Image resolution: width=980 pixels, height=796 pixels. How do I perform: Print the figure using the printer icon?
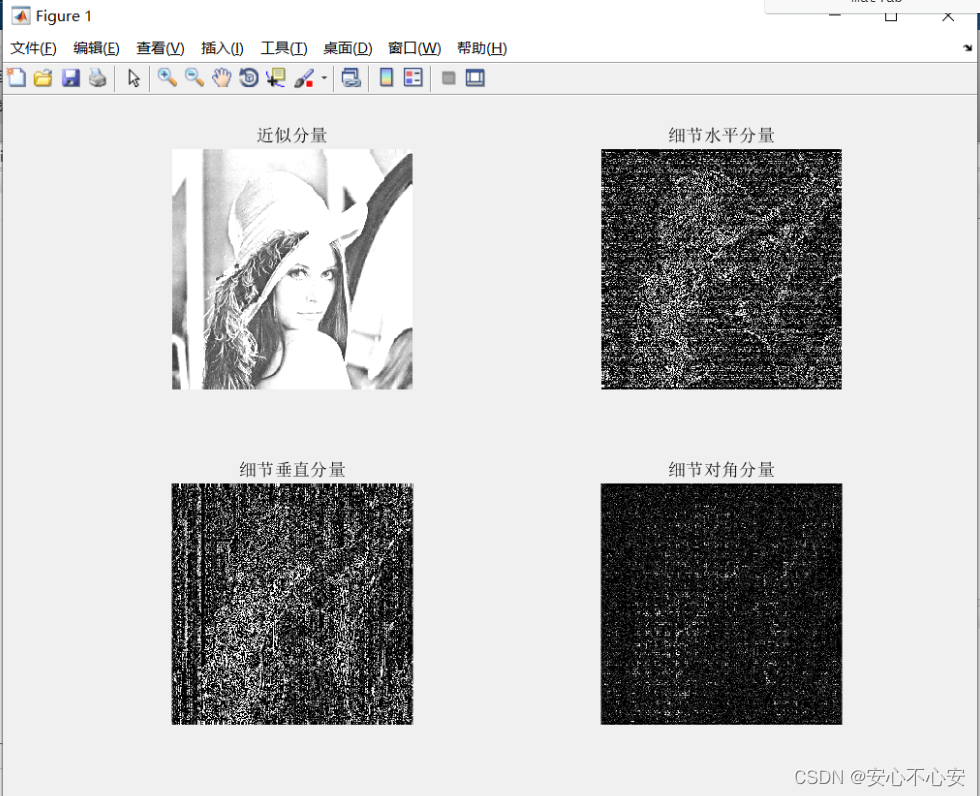pos(98,78)
